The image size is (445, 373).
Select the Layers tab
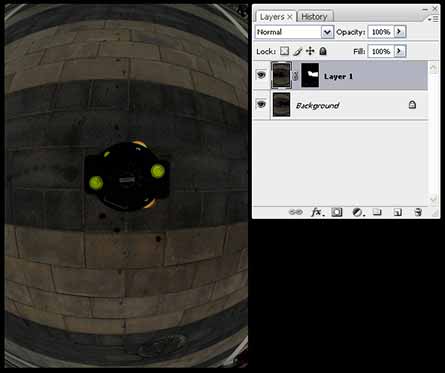pos(276,17)
